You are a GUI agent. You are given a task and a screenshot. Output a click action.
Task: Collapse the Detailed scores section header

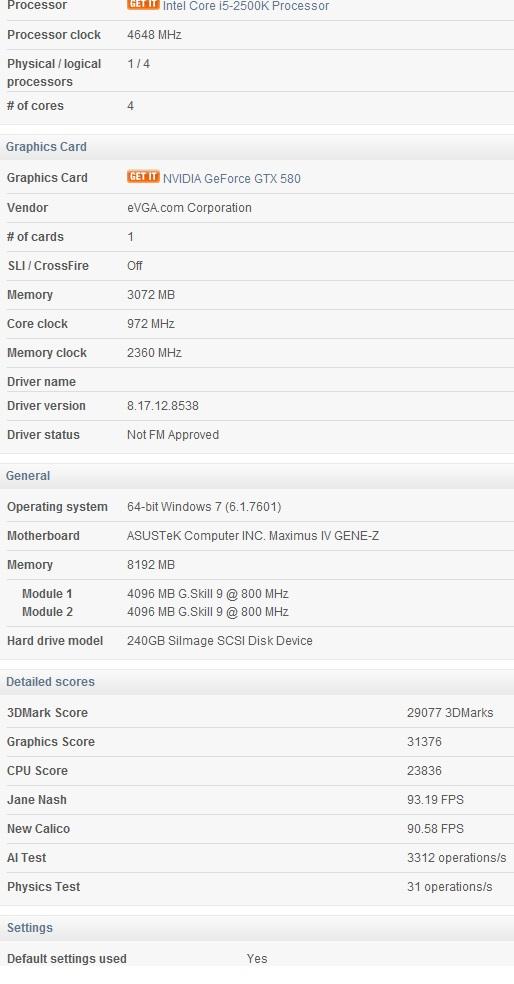pos(257,682)
